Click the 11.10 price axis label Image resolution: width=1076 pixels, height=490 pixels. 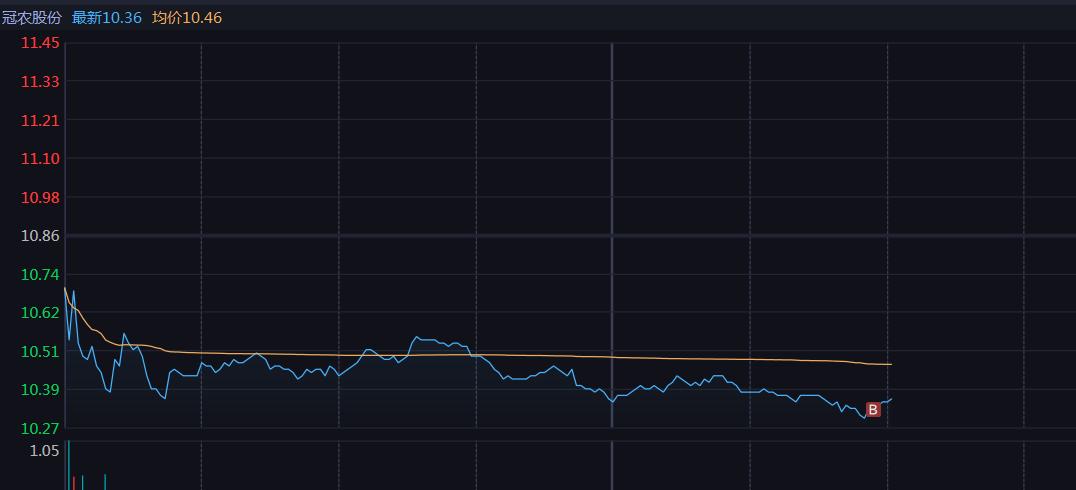(40, 159)
